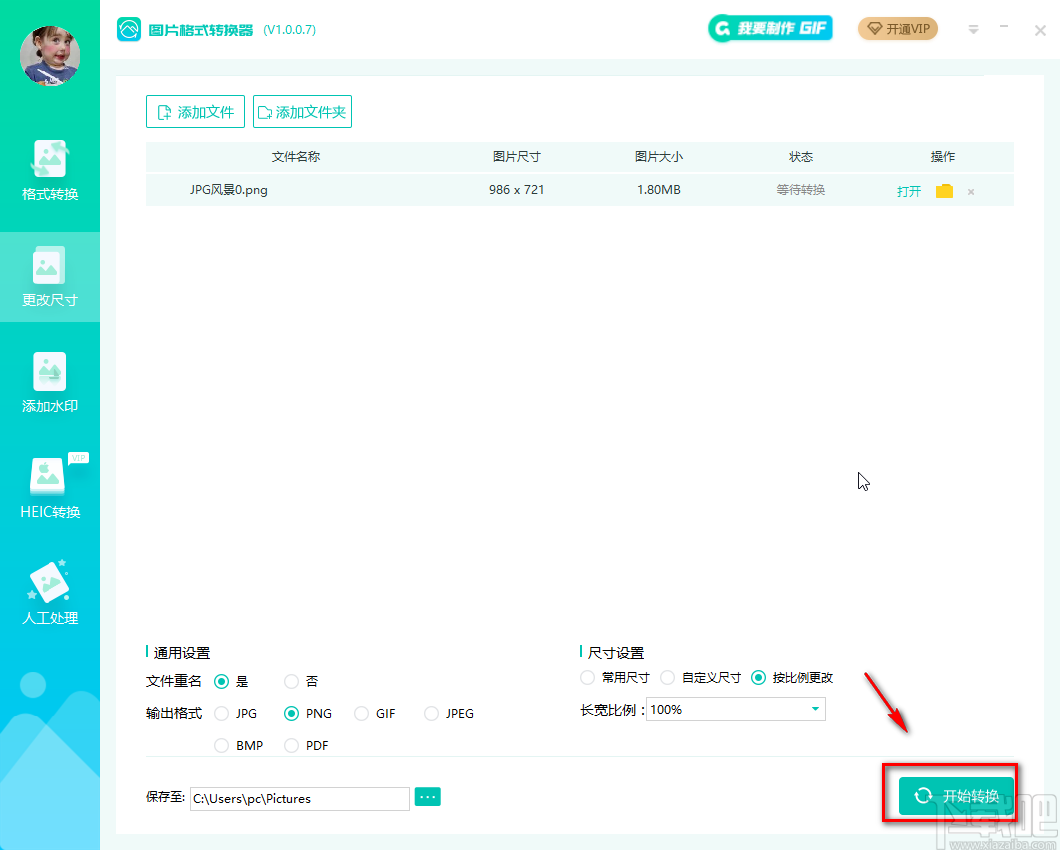
Task: Open containing folder for JPG风景0.png
Action: click(x=944, y=191)
